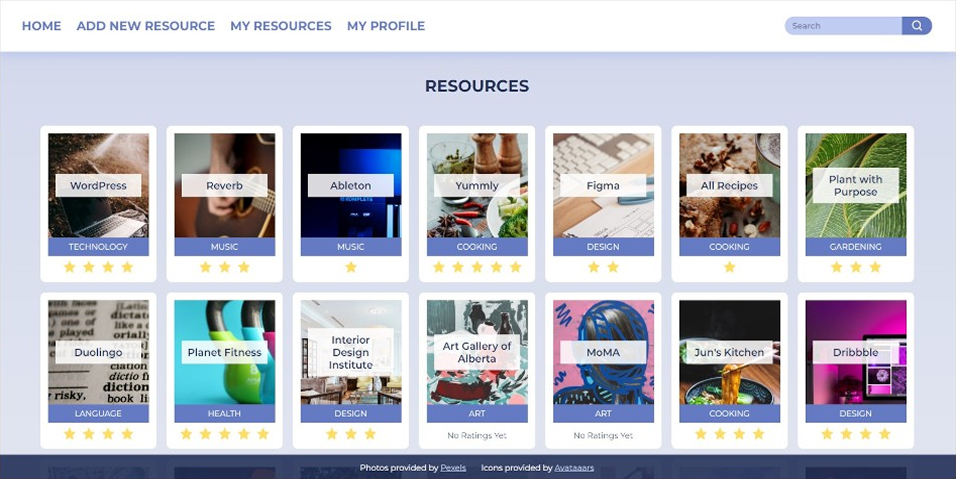
Task: Click ART category on Art Gallery of Alberta card
Action: click(x=477, y=413)
